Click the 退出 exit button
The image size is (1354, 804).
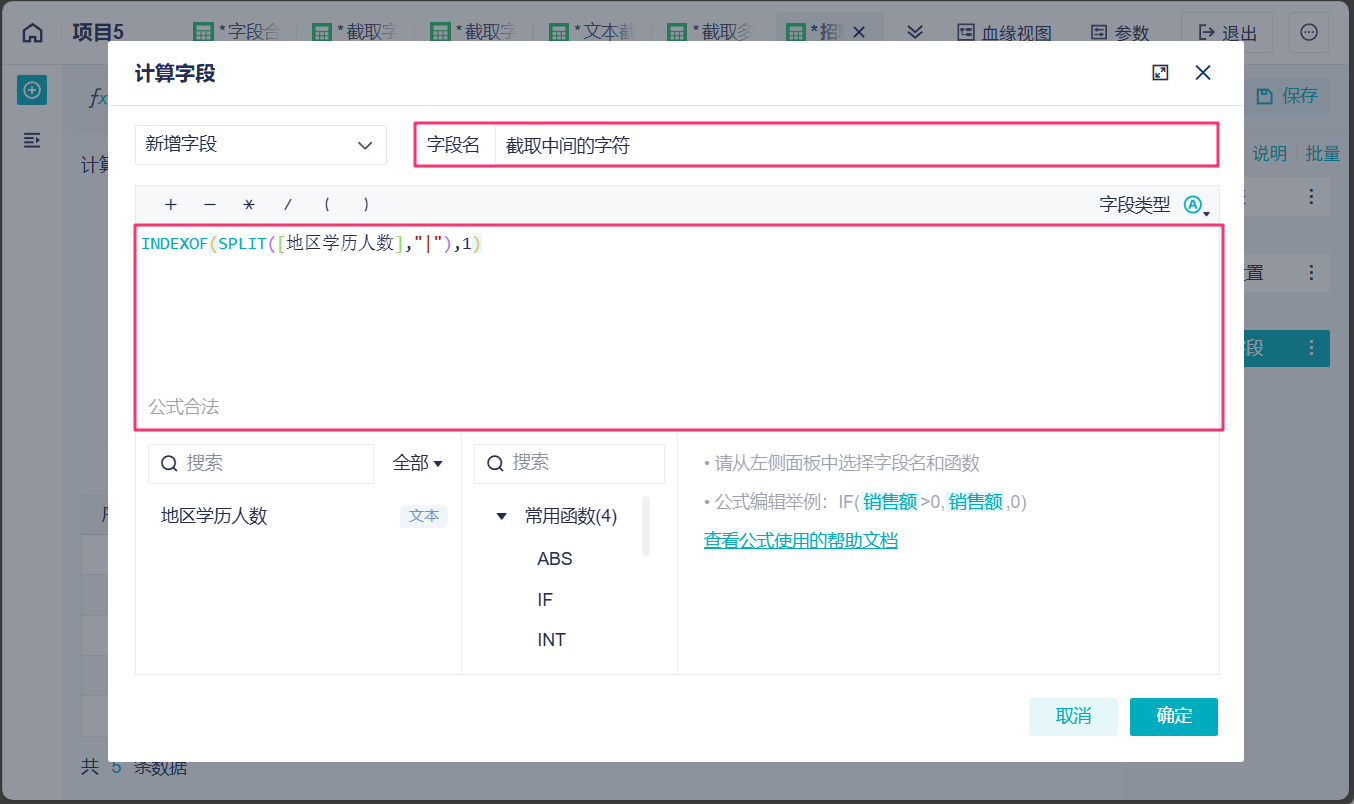[x=1227, y=33]
